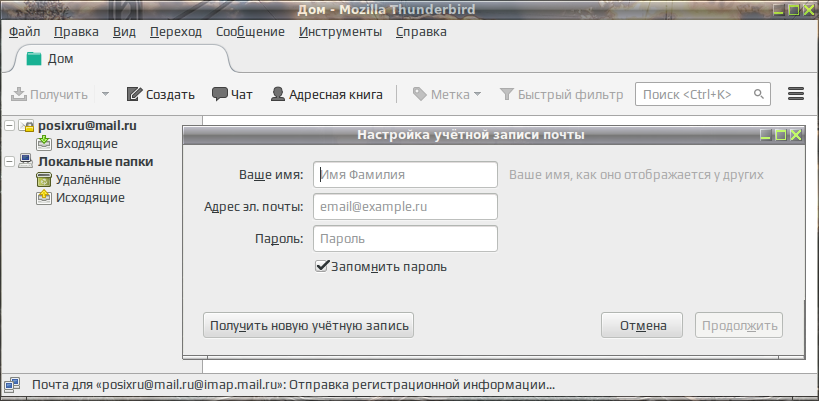Open the Переход menu

(176, 32)
